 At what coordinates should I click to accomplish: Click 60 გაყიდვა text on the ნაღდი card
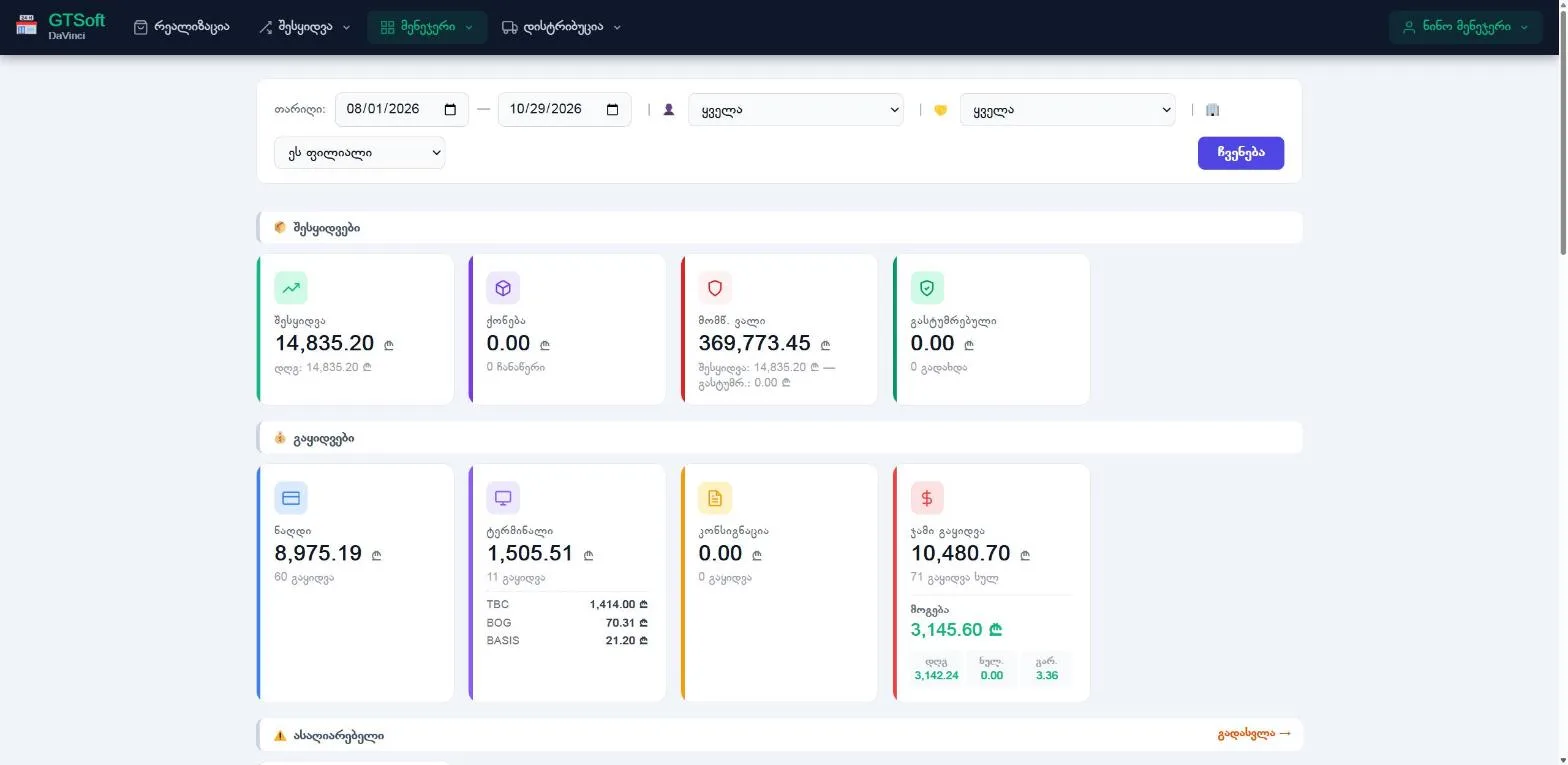[304, 578]
